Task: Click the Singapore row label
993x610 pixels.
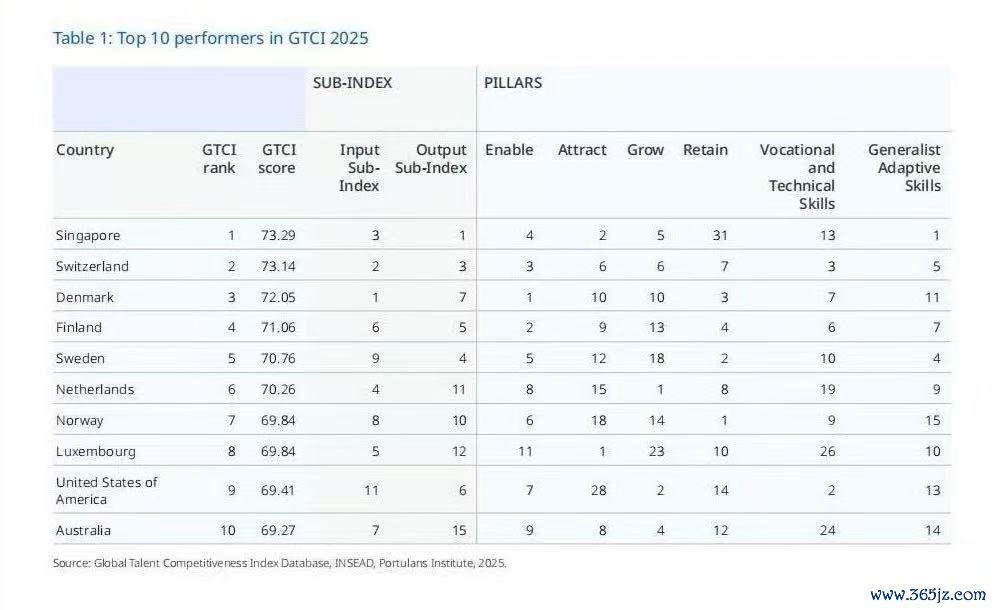Action: click(x=88, y=236)
